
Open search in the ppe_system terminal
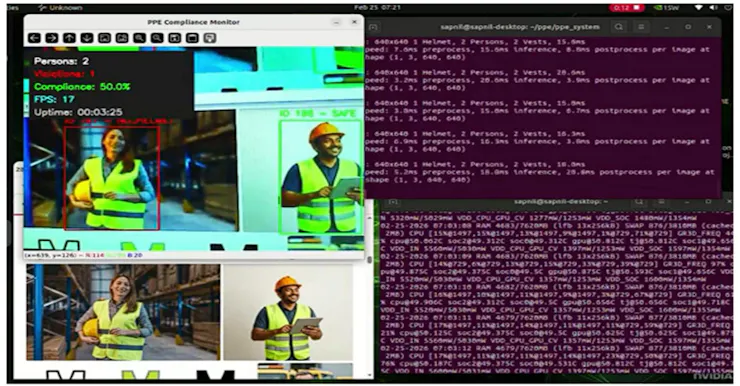[619, 27]
